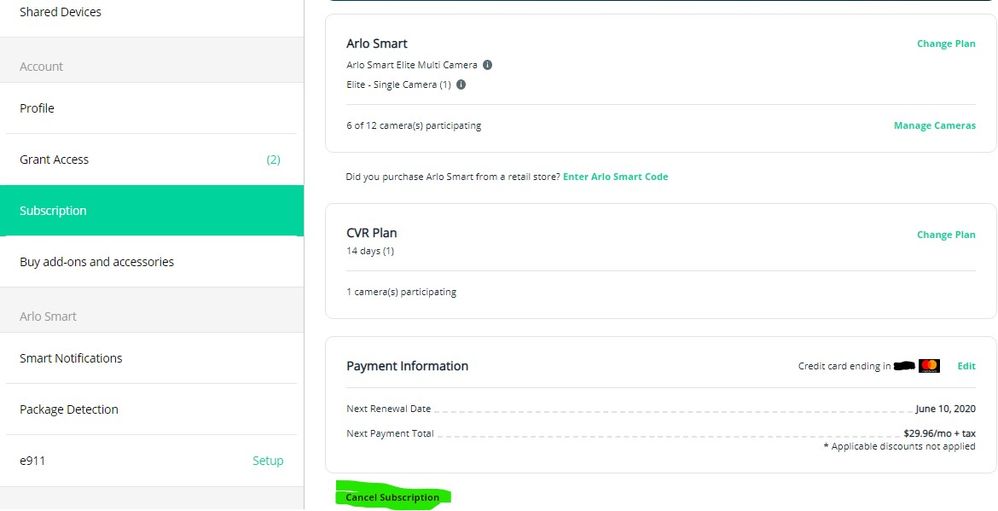
Task: Click '6 of 12 camera(s) participating' text
Action: point(414,126)
